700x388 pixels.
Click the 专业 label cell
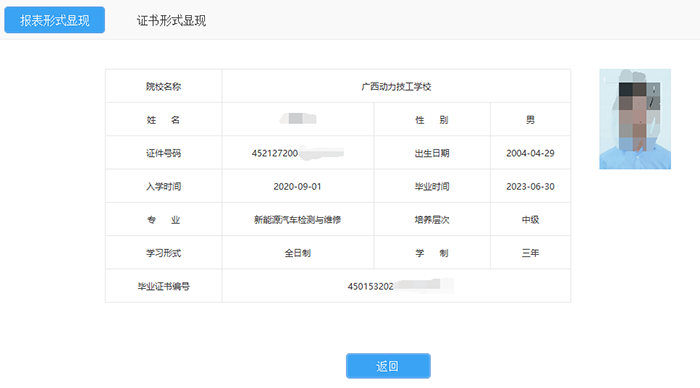(163, 219)
